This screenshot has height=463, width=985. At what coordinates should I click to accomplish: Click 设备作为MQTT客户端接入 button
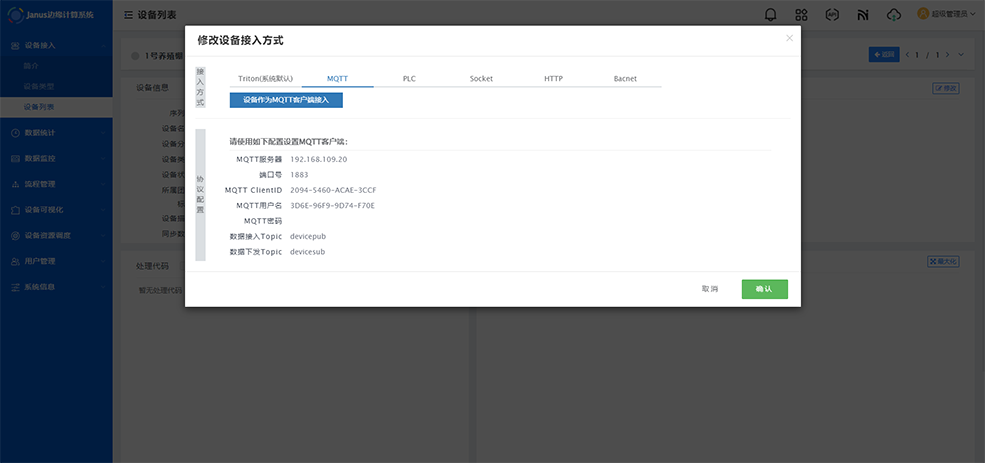pos(286,100)
